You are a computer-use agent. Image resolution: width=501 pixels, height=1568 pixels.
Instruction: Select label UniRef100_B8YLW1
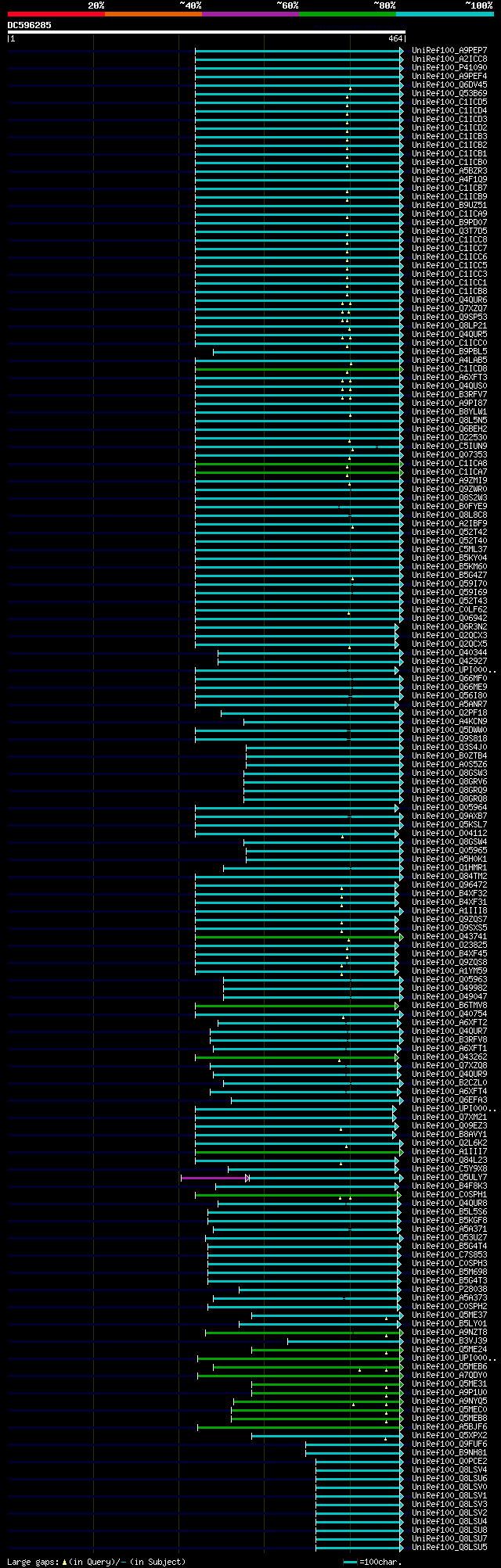(x=449, y=412)
